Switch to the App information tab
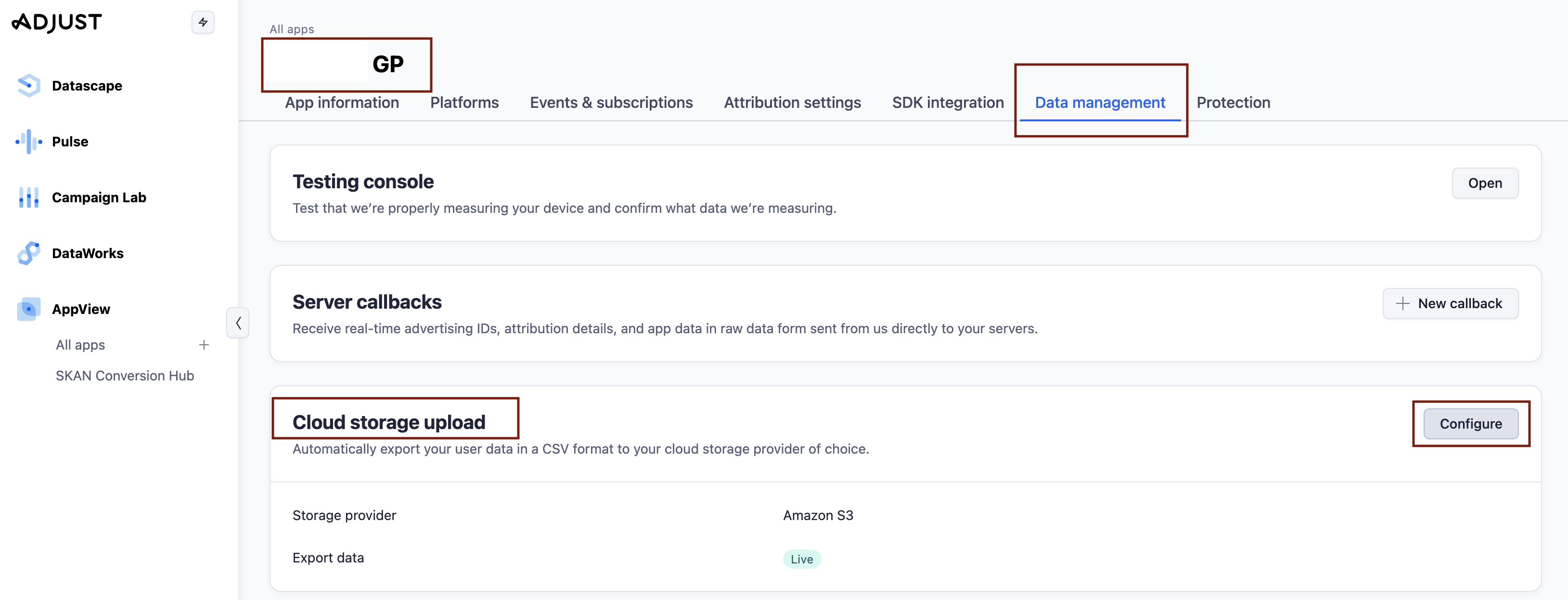1568x600 pixels. click(342, 103)
